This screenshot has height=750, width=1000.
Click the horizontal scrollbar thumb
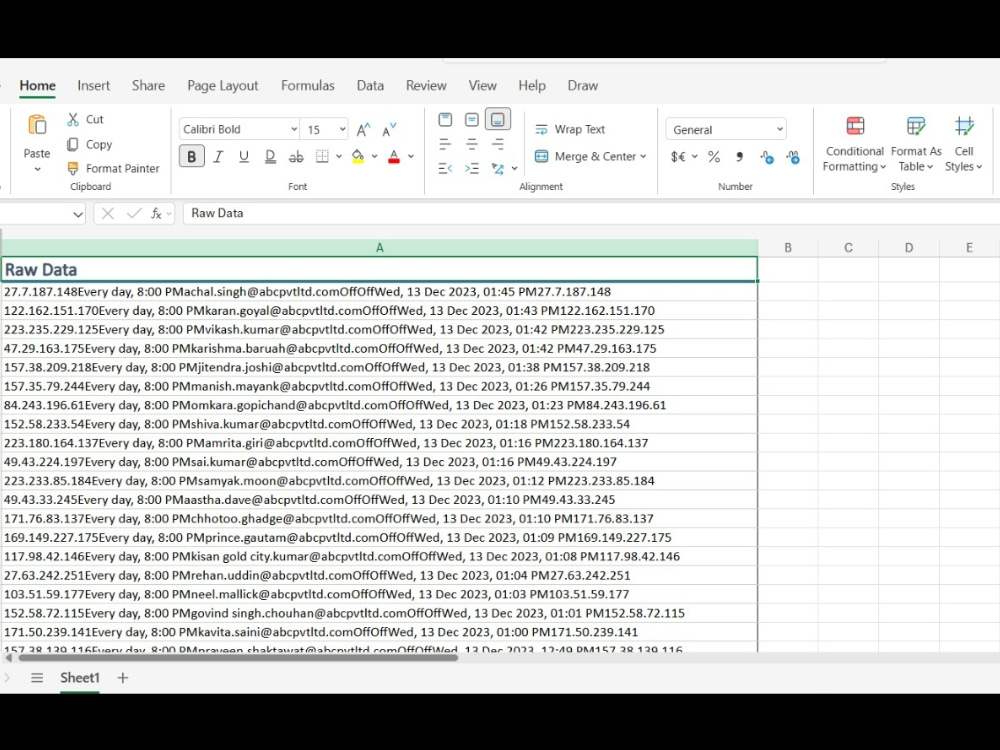click(239, 658)
